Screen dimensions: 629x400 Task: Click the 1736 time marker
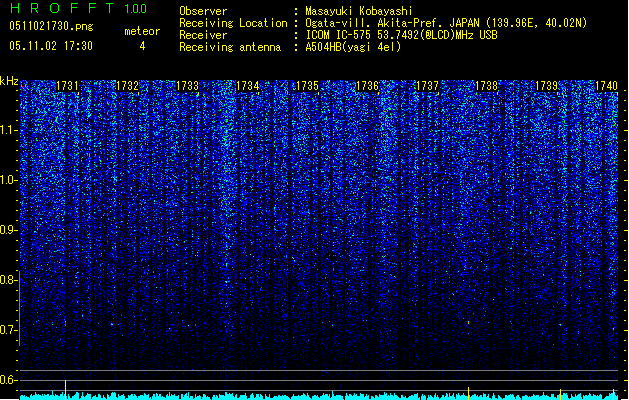367,86
